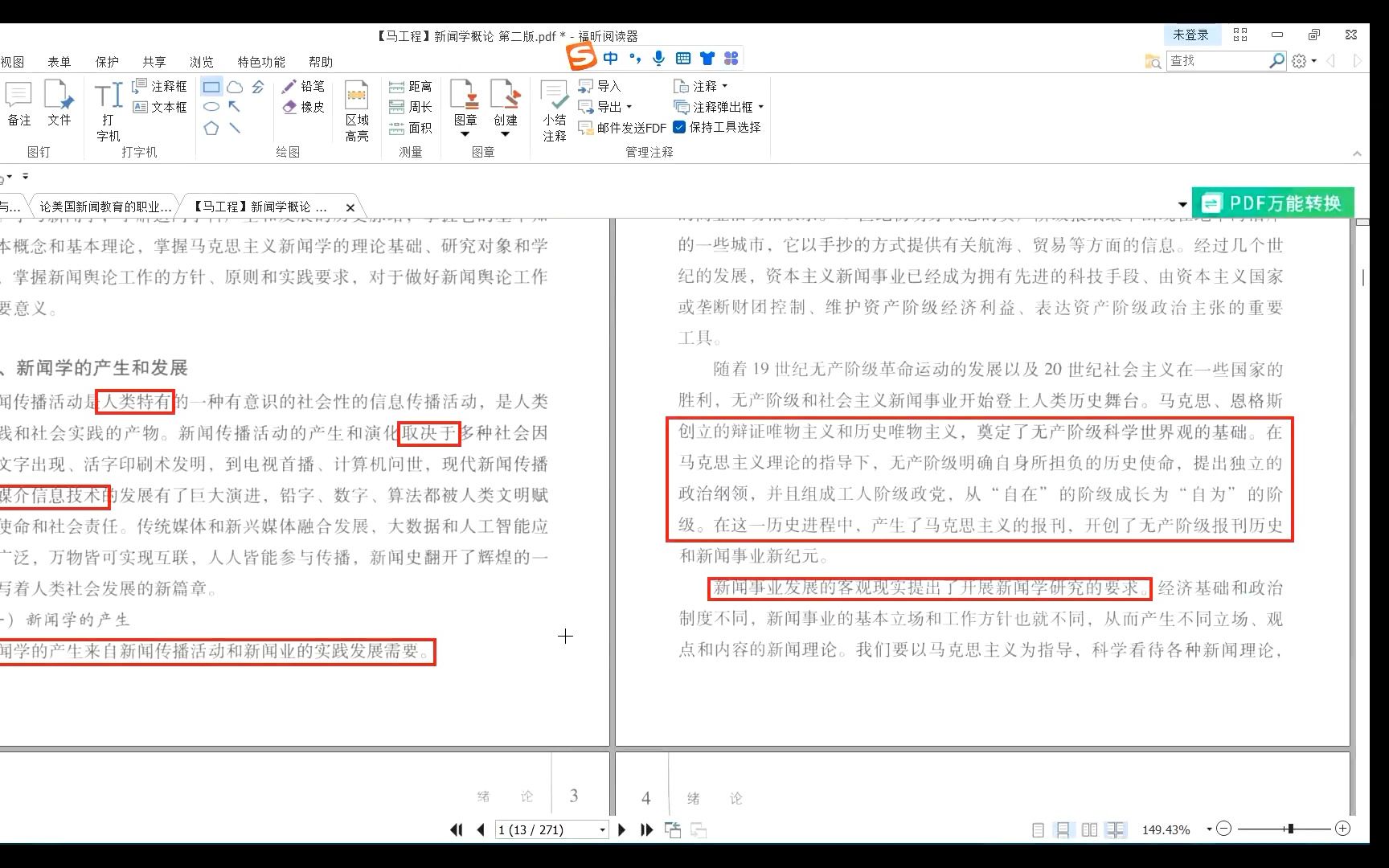Select the Oval drawing tool
Viewport: 1389px width, 868px height.
[x=211, y=107]
